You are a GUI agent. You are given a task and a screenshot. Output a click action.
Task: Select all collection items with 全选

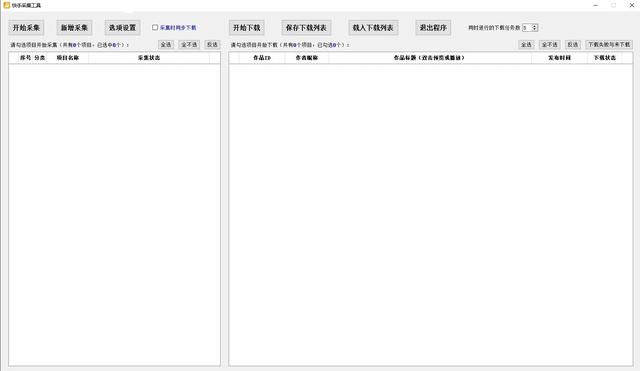(166, 44)
